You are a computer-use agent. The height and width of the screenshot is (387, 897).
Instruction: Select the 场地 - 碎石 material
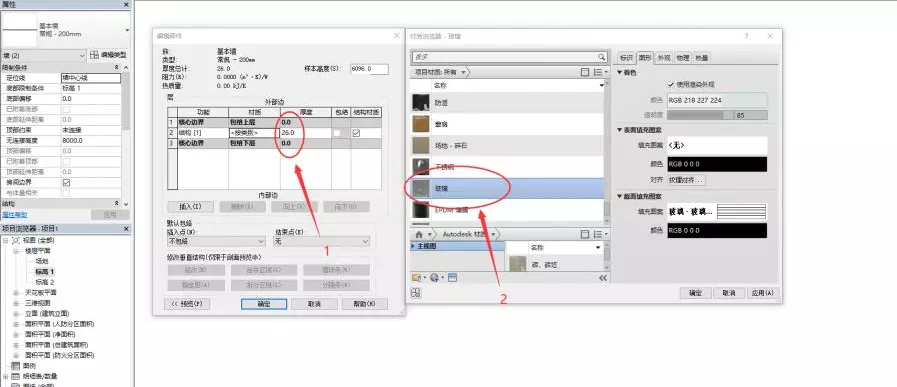[x=507, y=145]
